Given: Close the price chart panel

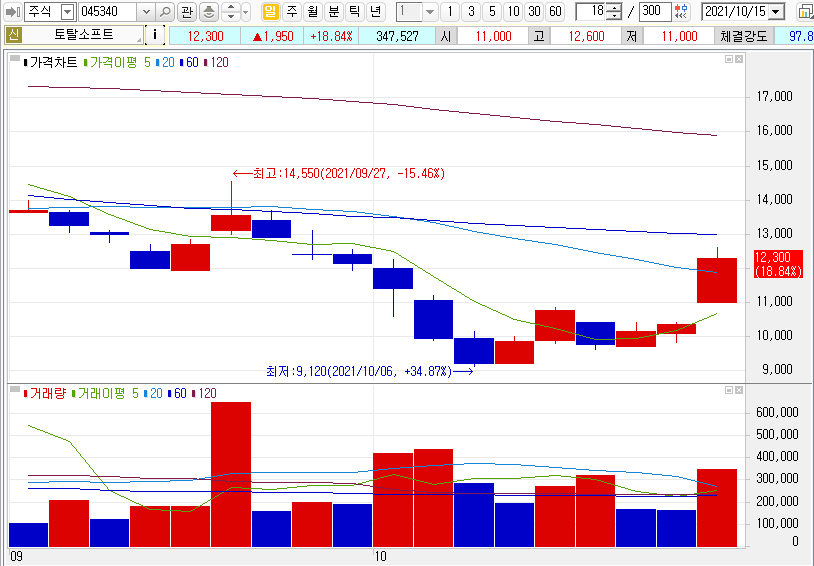Looking at the screenshot, I should [x=739, y=59].
